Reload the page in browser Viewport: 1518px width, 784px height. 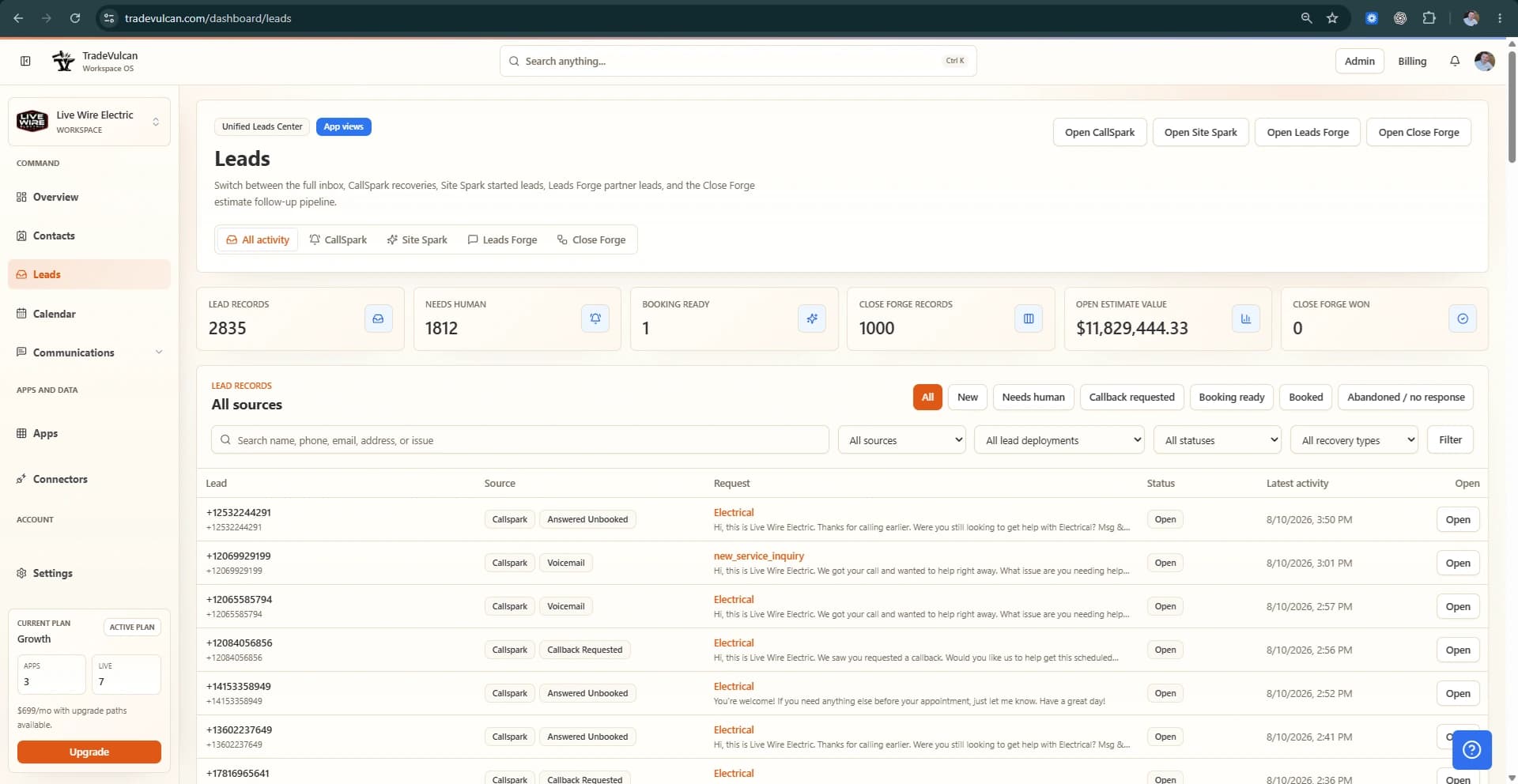tap(75, 17)
